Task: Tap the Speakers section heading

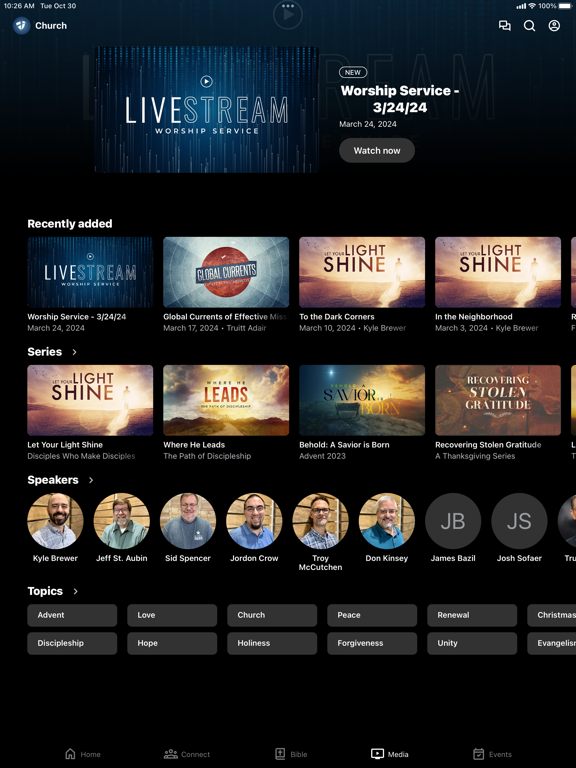Action: click(53, 480)
